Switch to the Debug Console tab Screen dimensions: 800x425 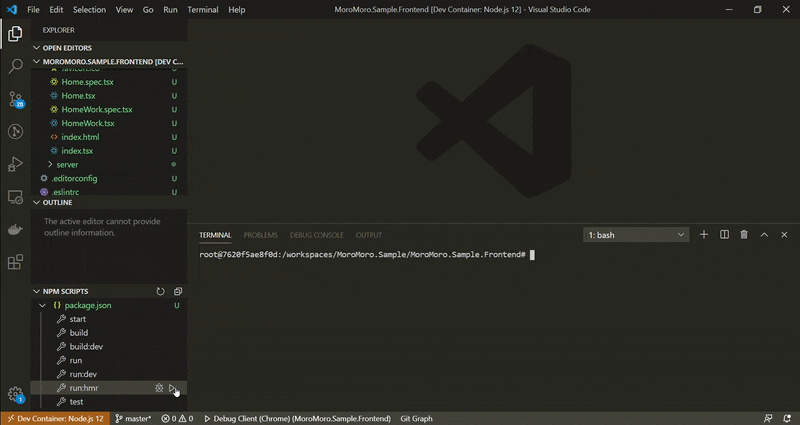coord(317,235)
